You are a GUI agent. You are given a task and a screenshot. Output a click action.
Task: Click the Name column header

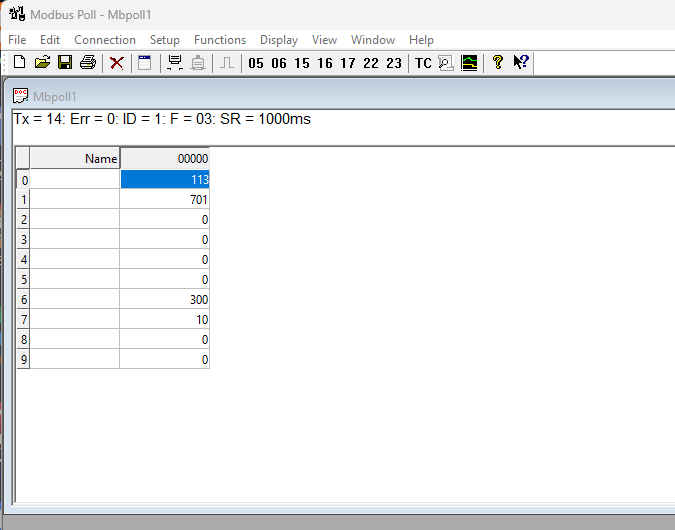[74, 158]
